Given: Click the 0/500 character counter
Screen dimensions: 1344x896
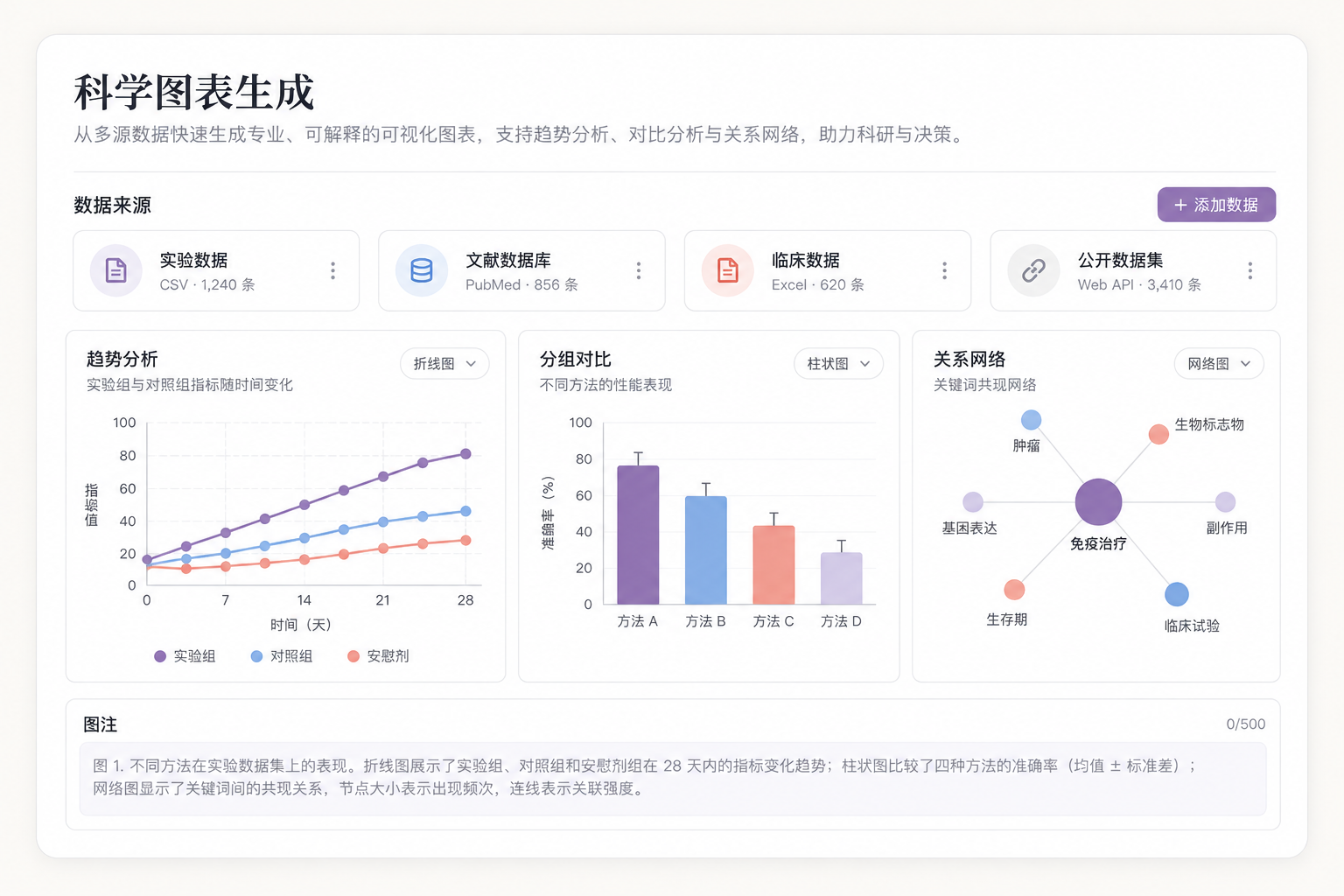Looking at the screenshot, I should point(1246,724).
